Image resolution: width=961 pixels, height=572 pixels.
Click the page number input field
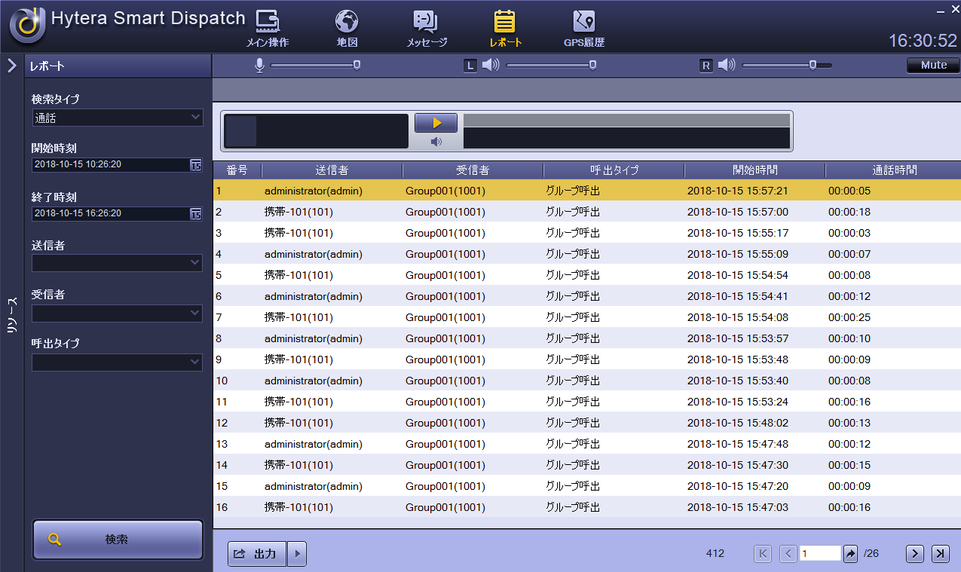819,554
